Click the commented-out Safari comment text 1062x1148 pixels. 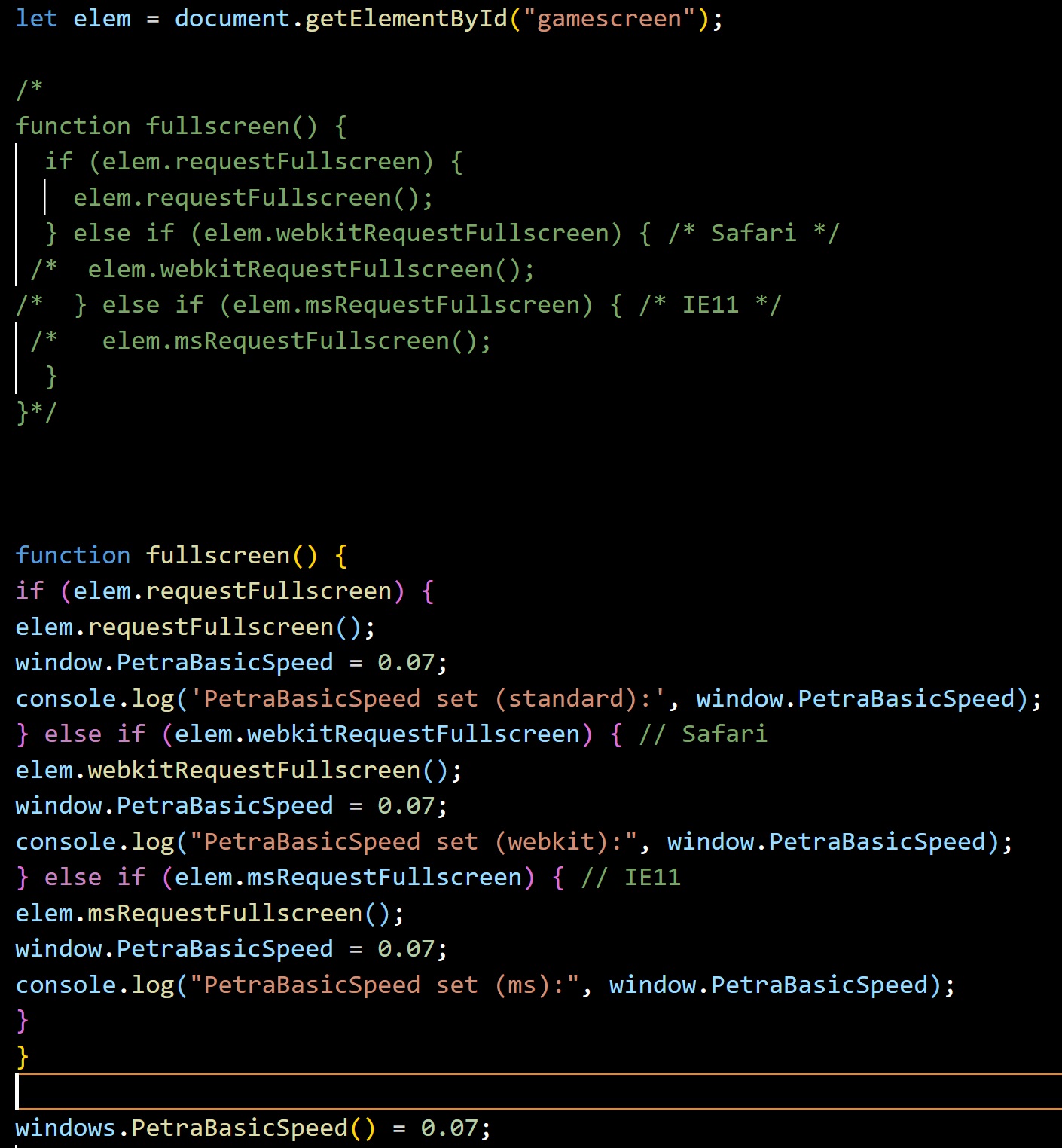point(753,233)
